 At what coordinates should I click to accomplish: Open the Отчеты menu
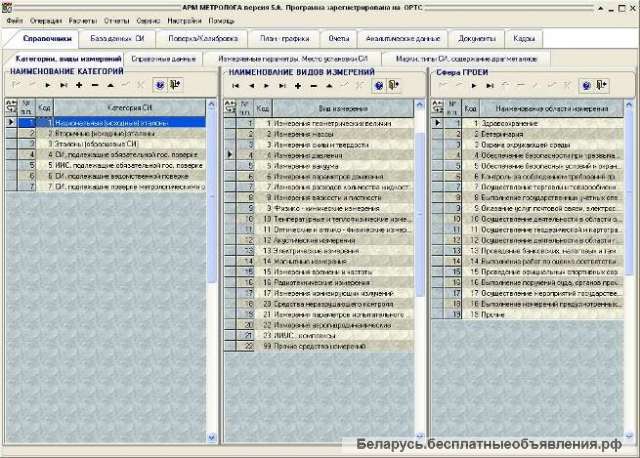[117, 21]
